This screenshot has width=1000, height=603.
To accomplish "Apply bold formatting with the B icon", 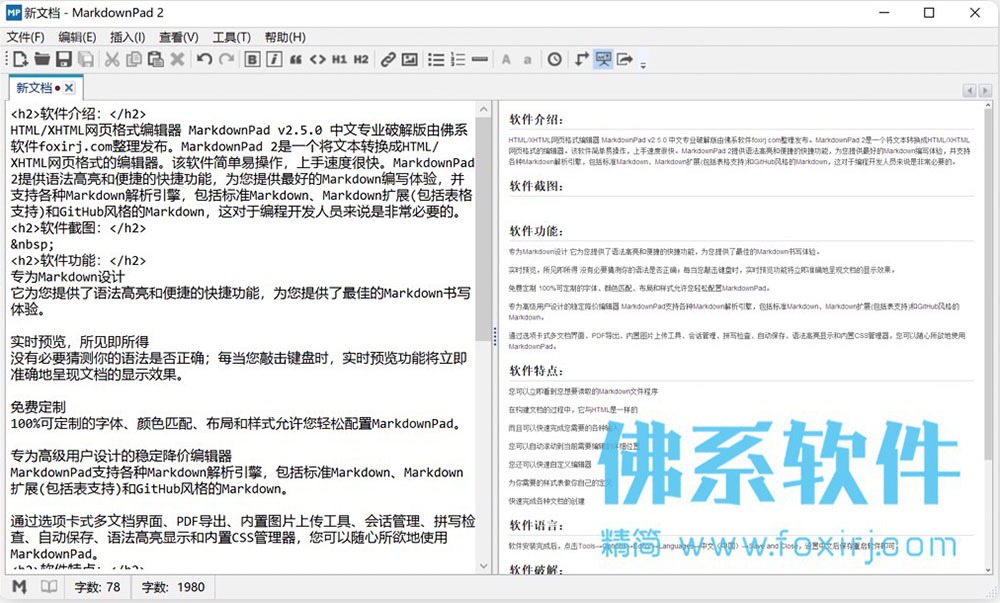I will coord(253,59).
